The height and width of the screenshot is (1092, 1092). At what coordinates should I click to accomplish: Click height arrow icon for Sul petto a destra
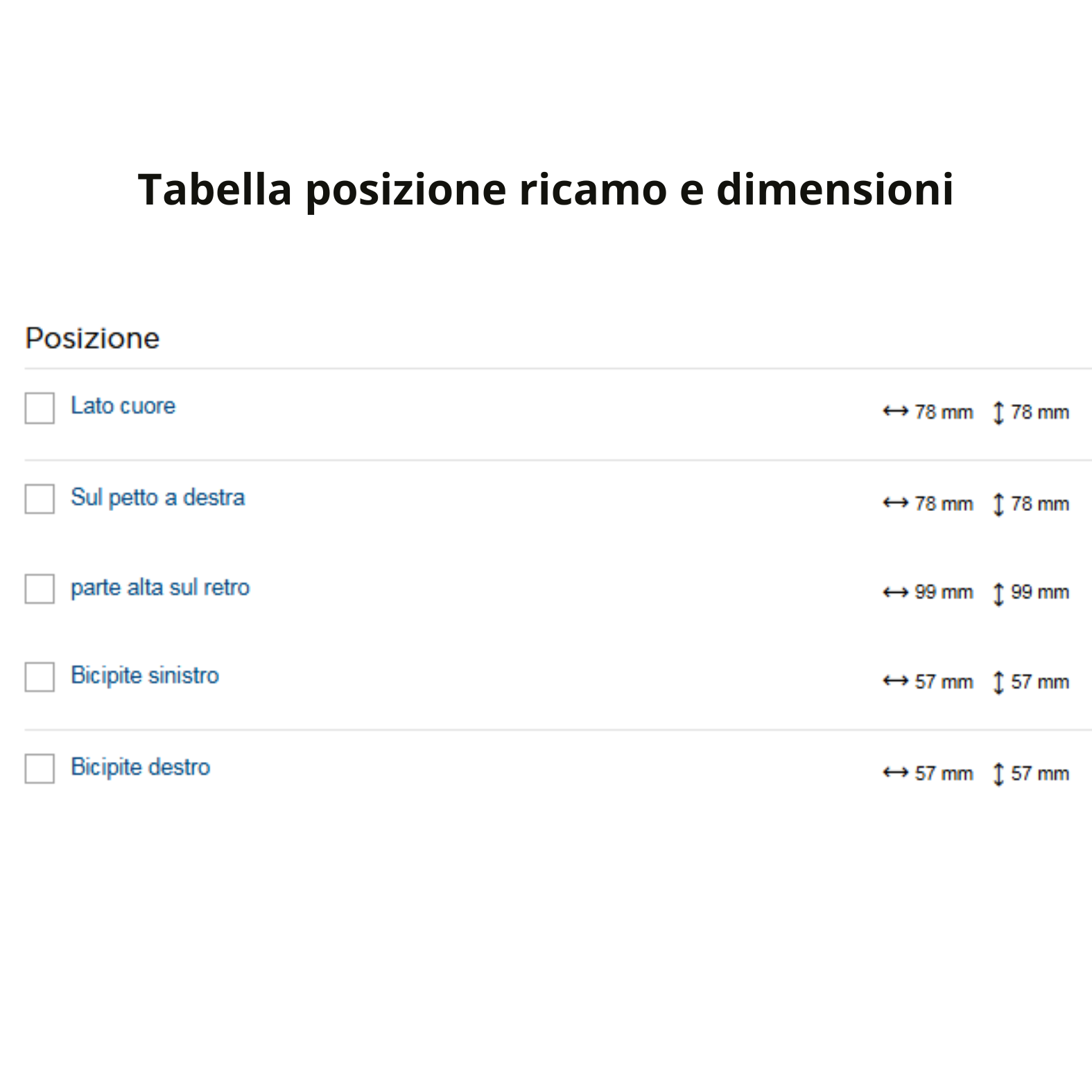point(998,504)
